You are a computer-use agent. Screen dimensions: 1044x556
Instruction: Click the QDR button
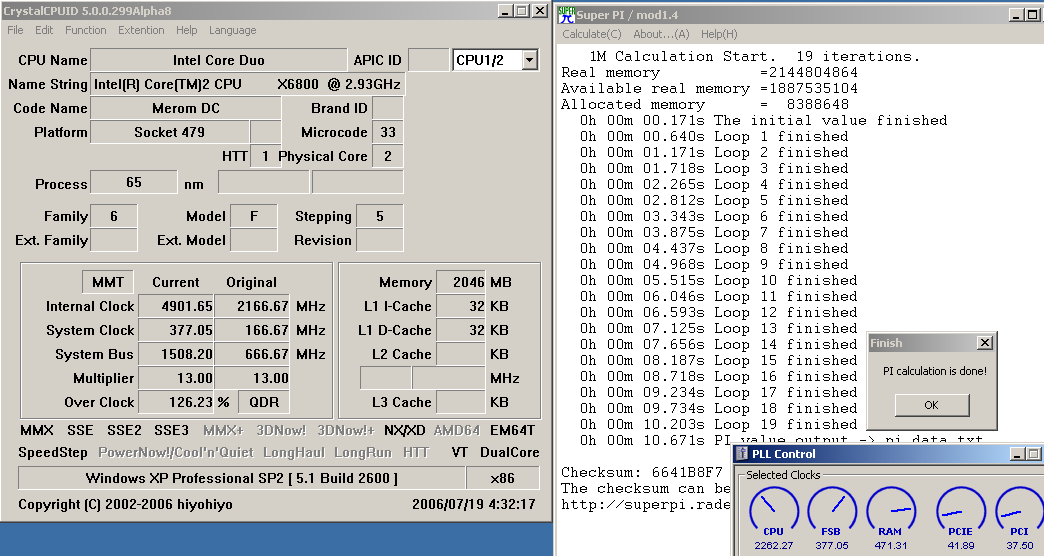coord(264,402)
